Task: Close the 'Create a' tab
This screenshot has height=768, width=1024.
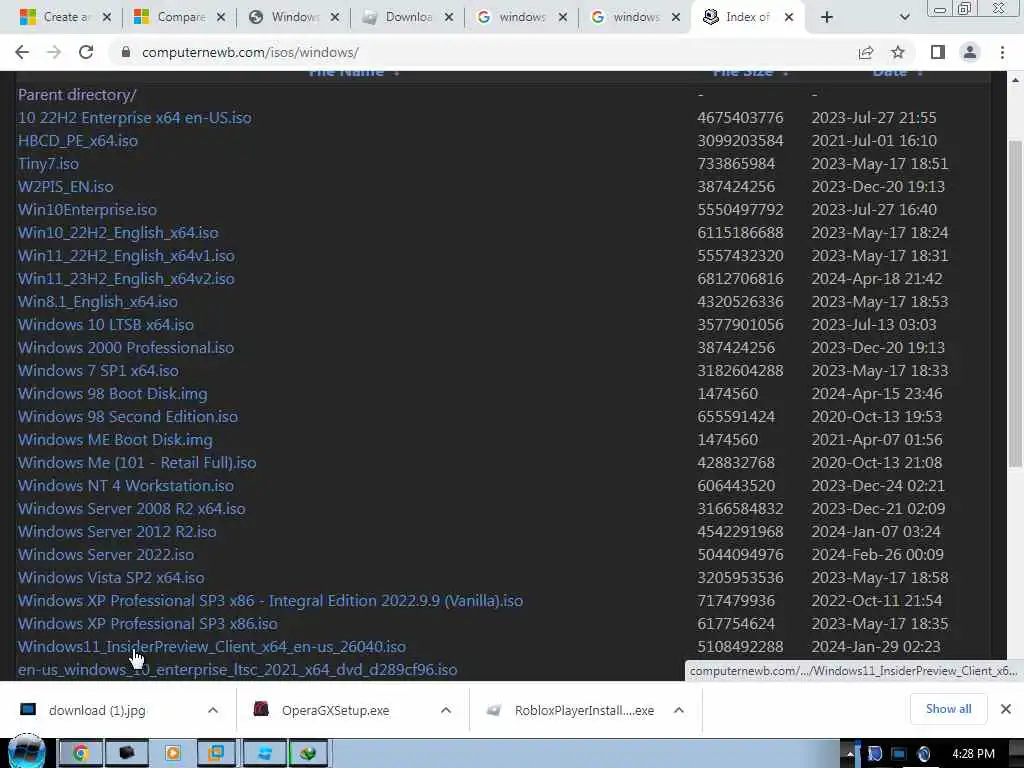Action: (x=107, y=17)
